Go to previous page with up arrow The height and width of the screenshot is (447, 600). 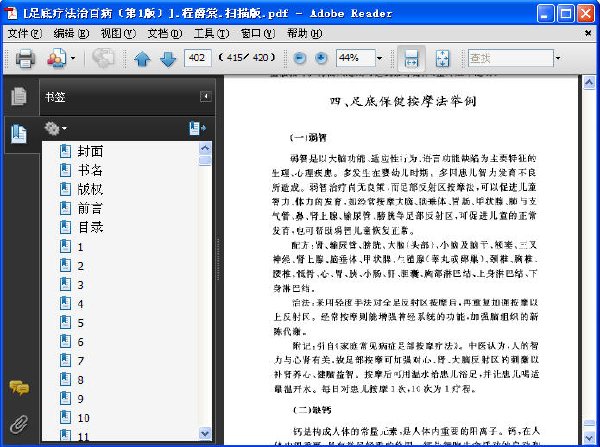(x=142, y=59)
